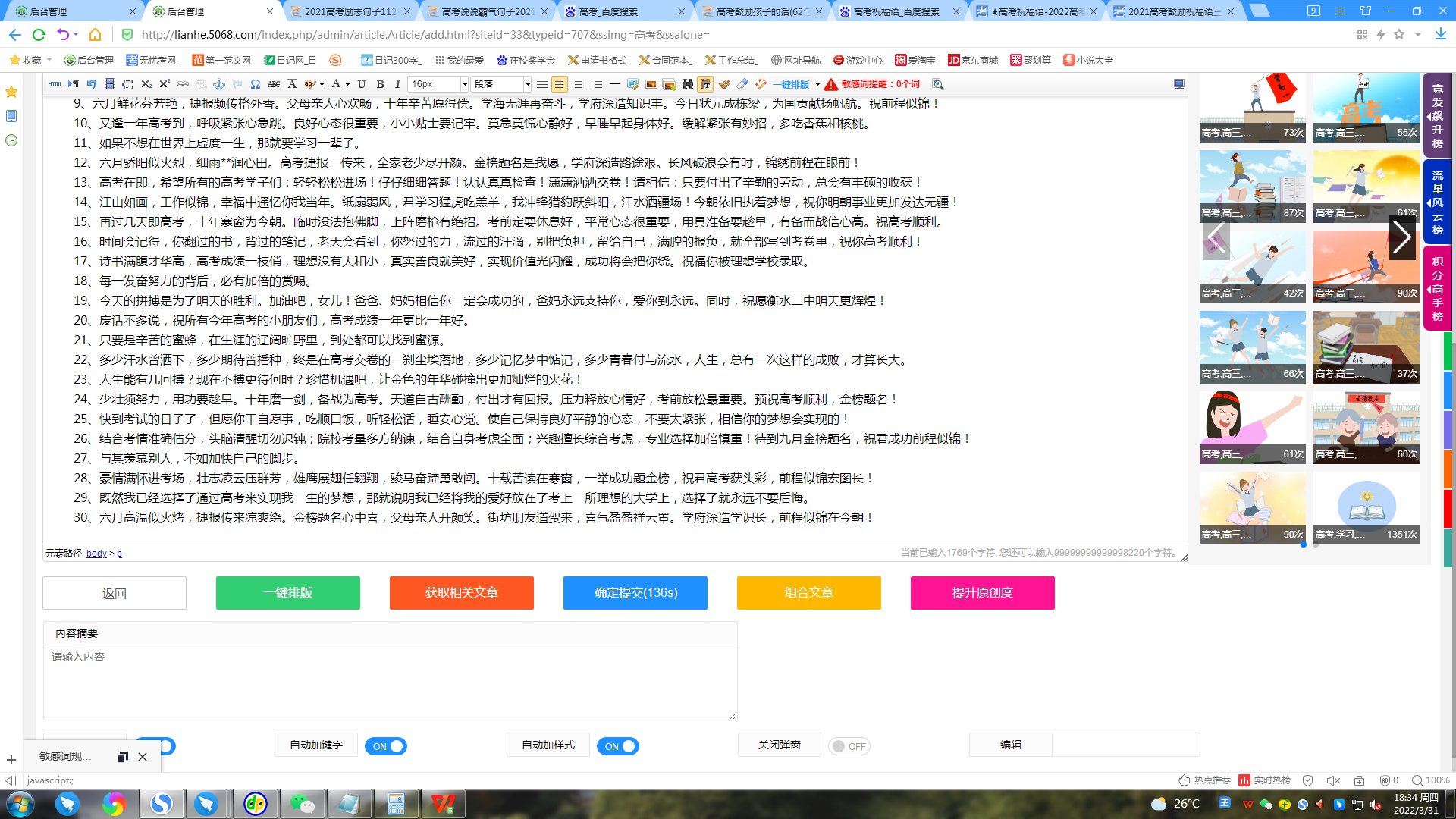Click in the 内容摘要 text area
This screenshot has width=1456, height=819.
[x=390, y=682]
